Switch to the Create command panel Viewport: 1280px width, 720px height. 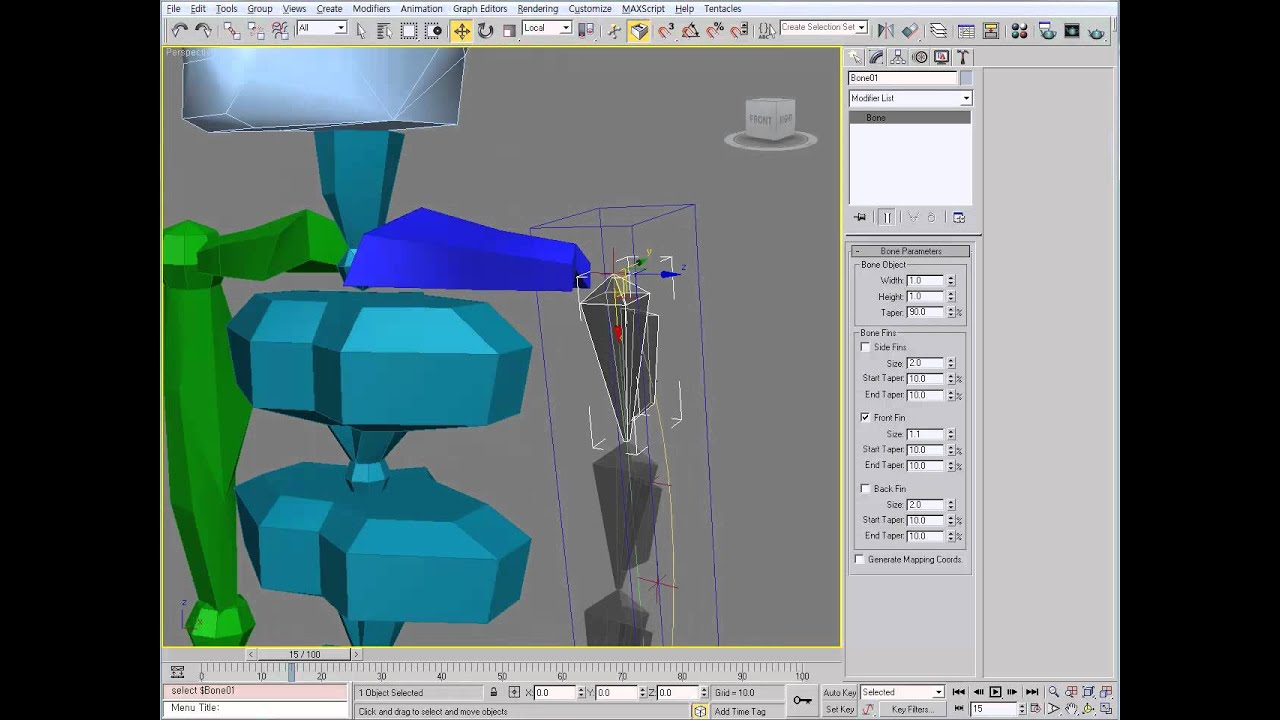click(855, 57)
